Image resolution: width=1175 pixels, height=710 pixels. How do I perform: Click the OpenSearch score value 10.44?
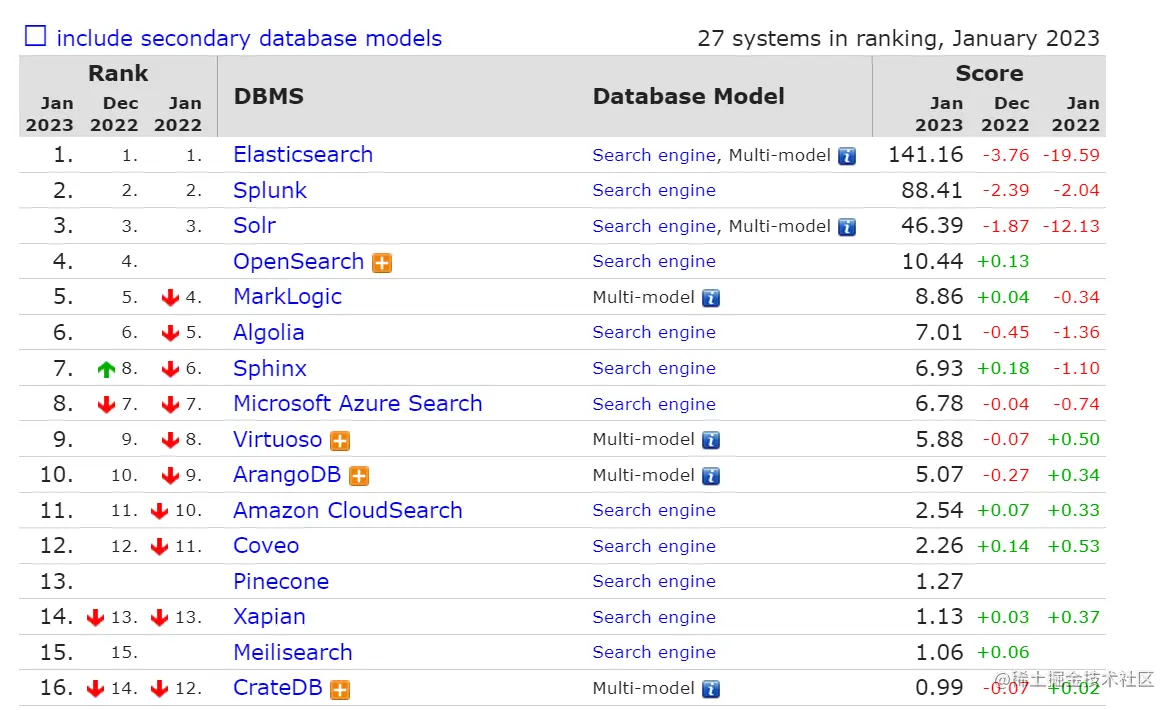pyautogui.click(x=932, y=262)
